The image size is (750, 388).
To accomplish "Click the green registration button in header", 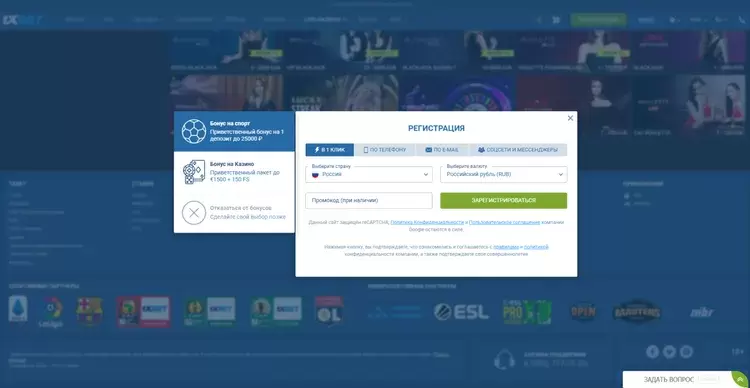I will pos(598,20).
